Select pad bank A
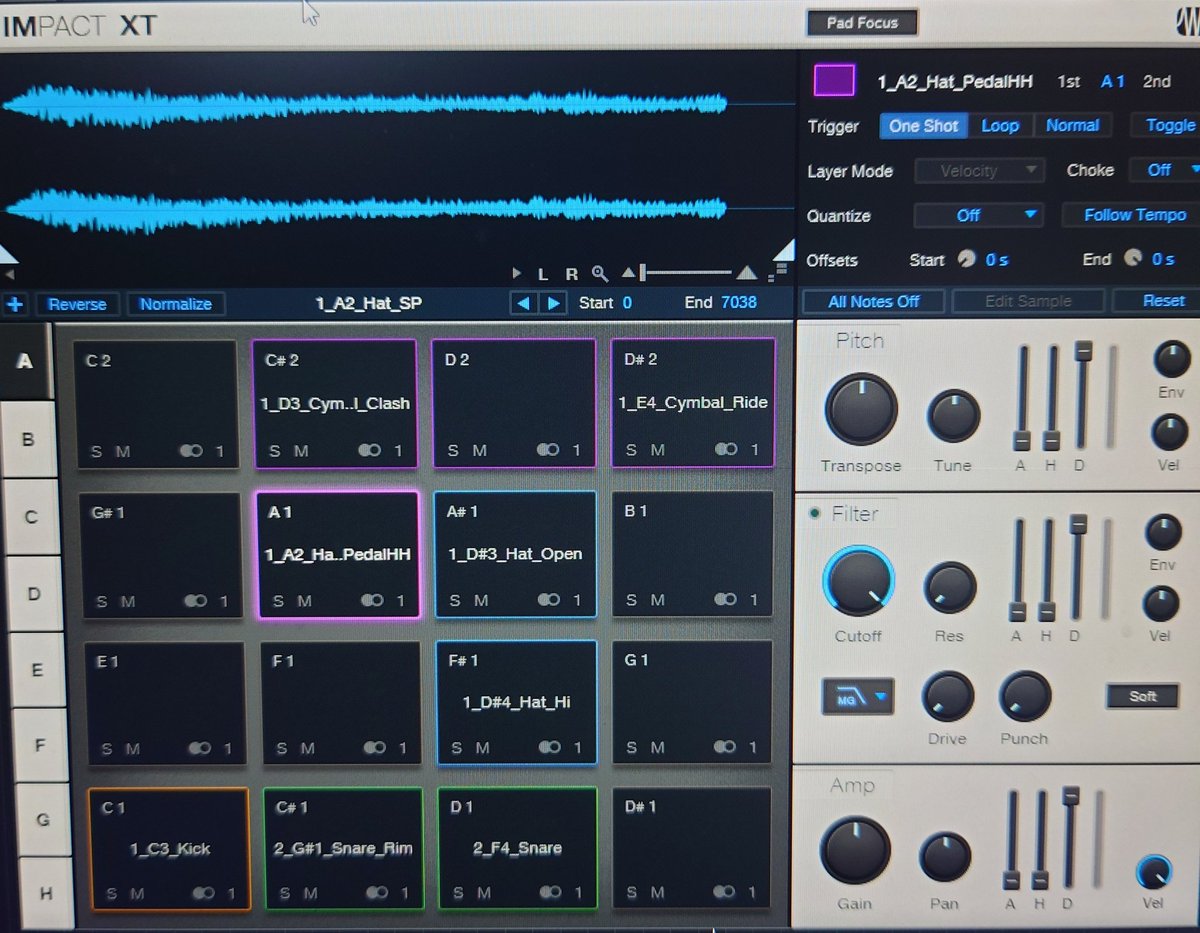The image size is (1200, 933). coord(24,362)
